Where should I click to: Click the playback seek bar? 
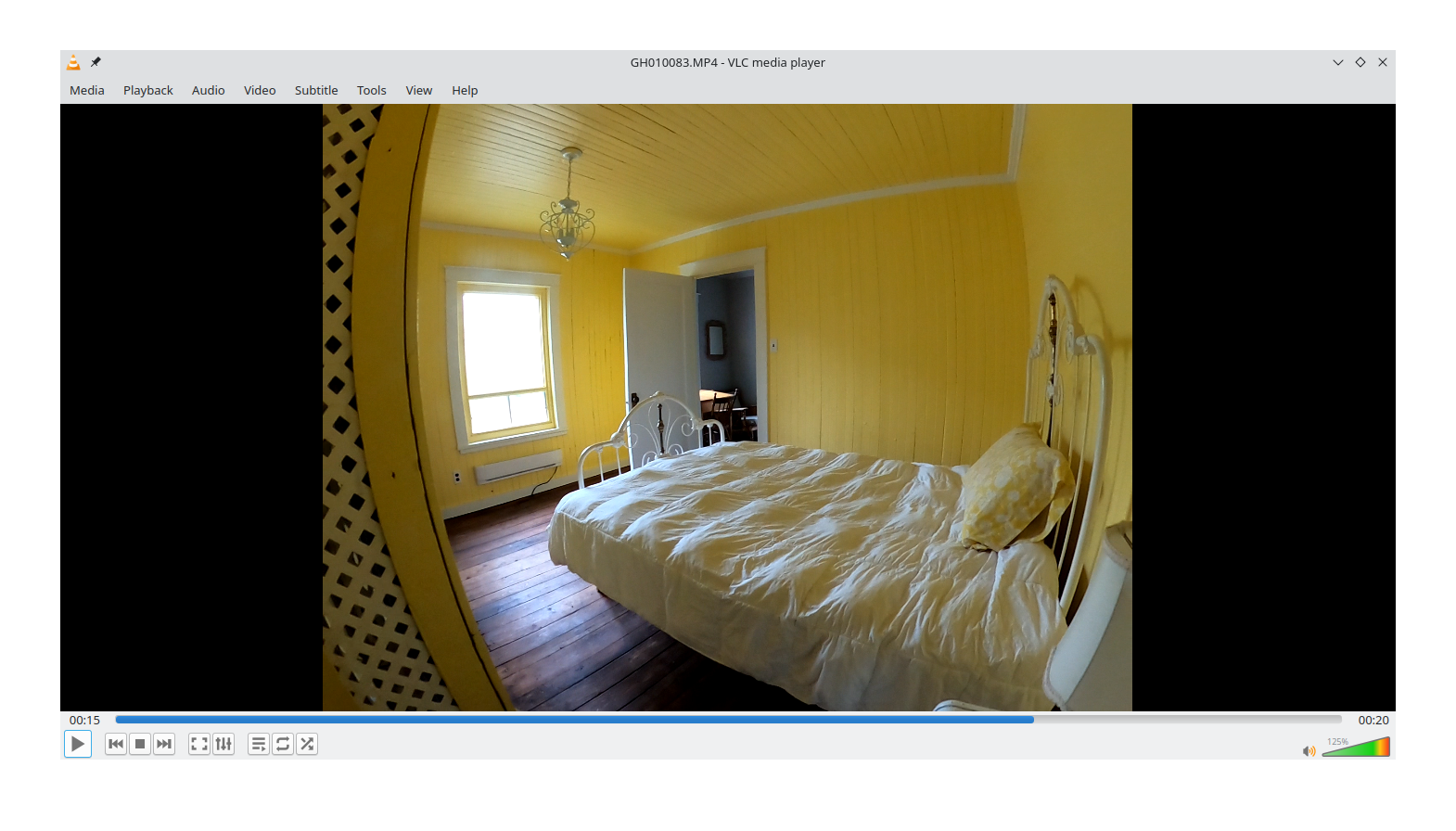click(x=728, y=720)
